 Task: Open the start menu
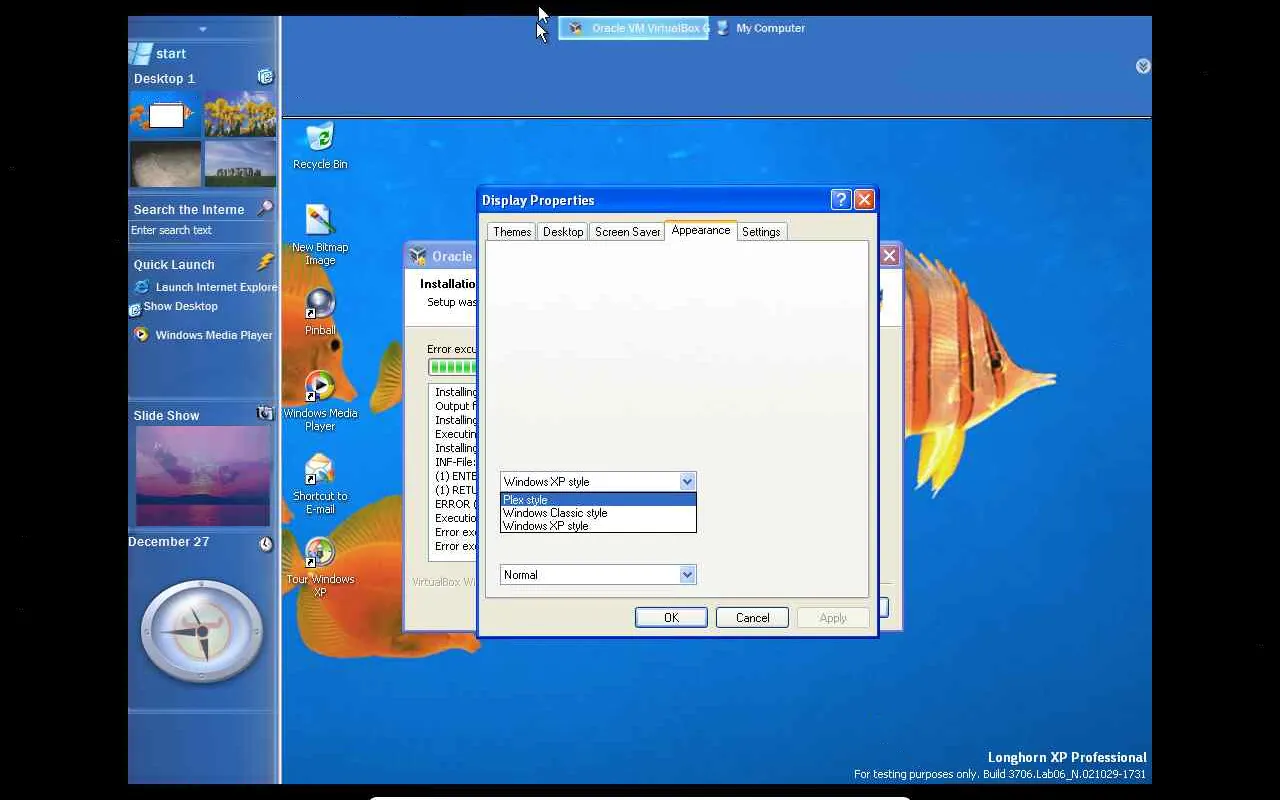click(x=159, y=54)
